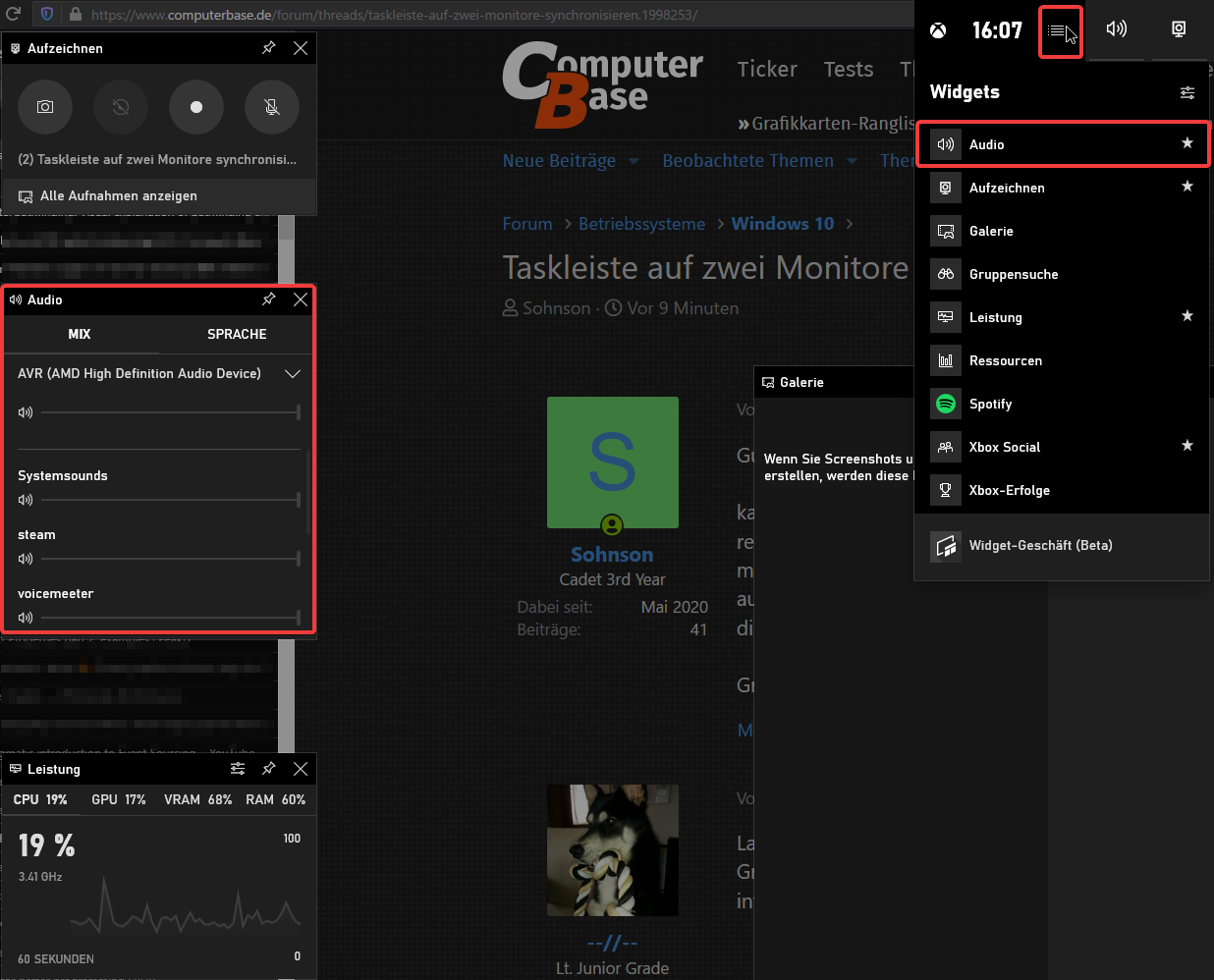The height and width of the screenshot is (980, 1214).
Task: Open Sohnson username profile link
Action: (612, 555)
